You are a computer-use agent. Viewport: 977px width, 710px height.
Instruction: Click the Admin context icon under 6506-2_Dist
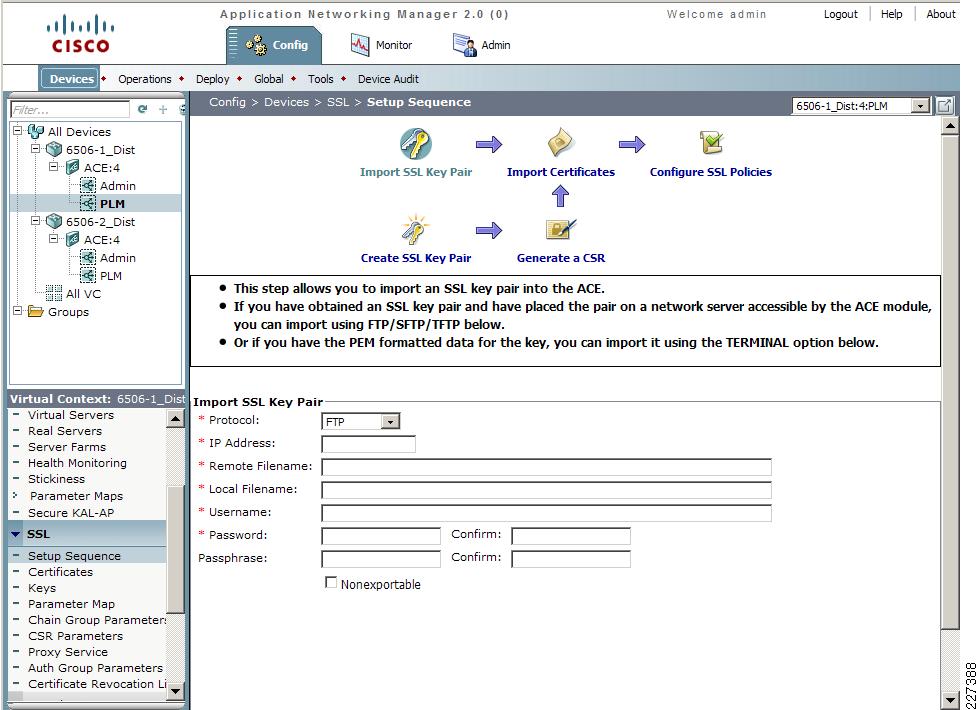click(x=88, y=257)
